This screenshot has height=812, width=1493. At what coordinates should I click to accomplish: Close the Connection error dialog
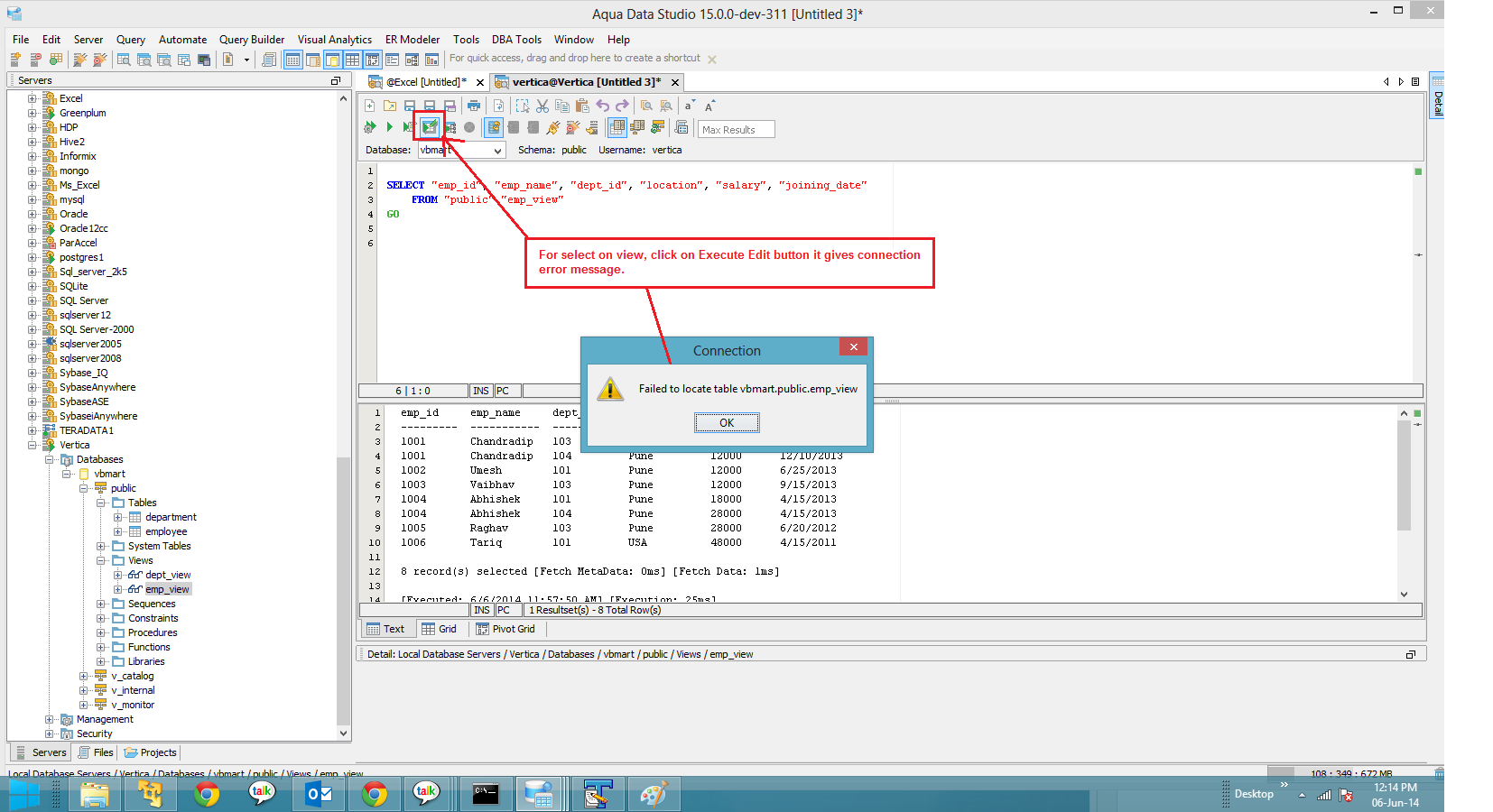point(853,346)
